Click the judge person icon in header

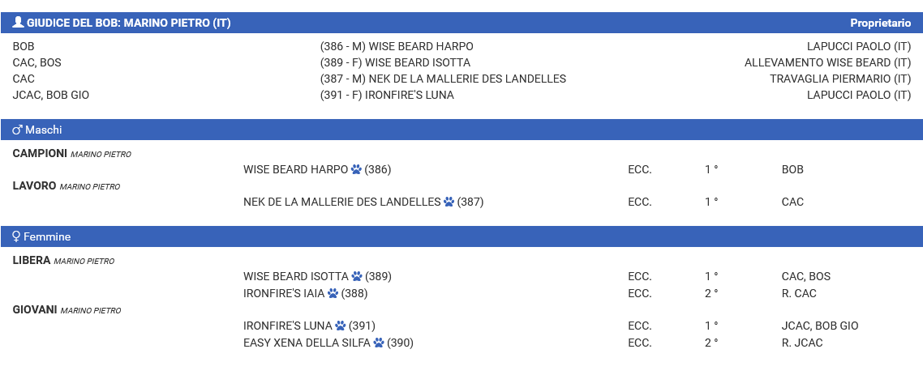point(18,23)
